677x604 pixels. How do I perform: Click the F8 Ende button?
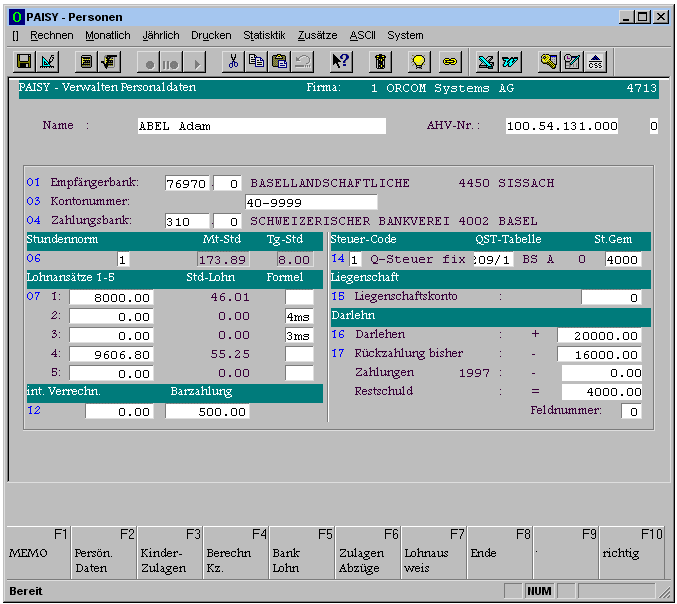coord(500,552)
